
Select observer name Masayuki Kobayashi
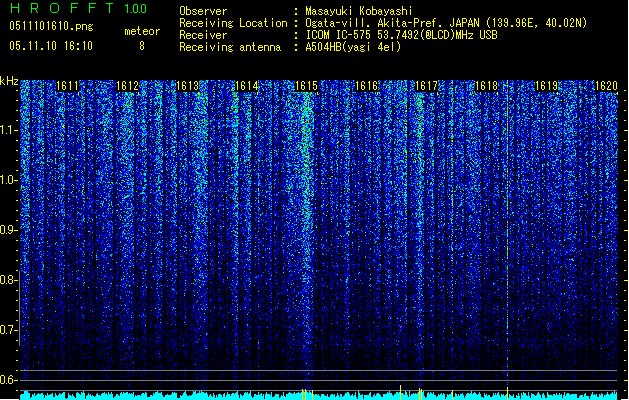pos(359,11)
